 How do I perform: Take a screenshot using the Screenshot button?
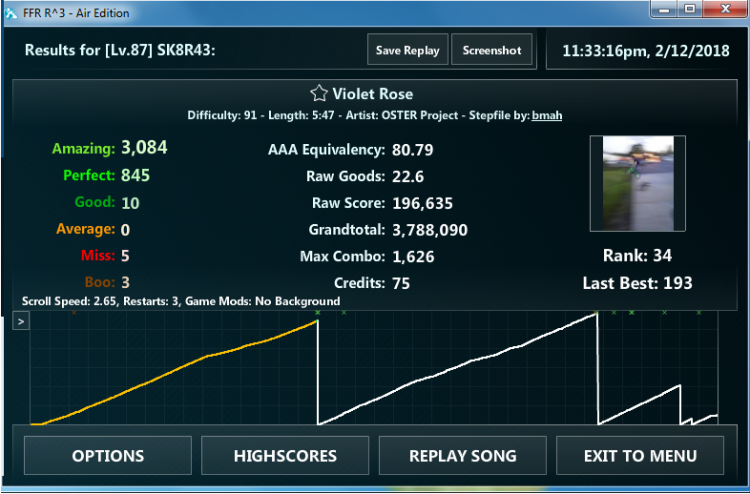tap(492, 50)
